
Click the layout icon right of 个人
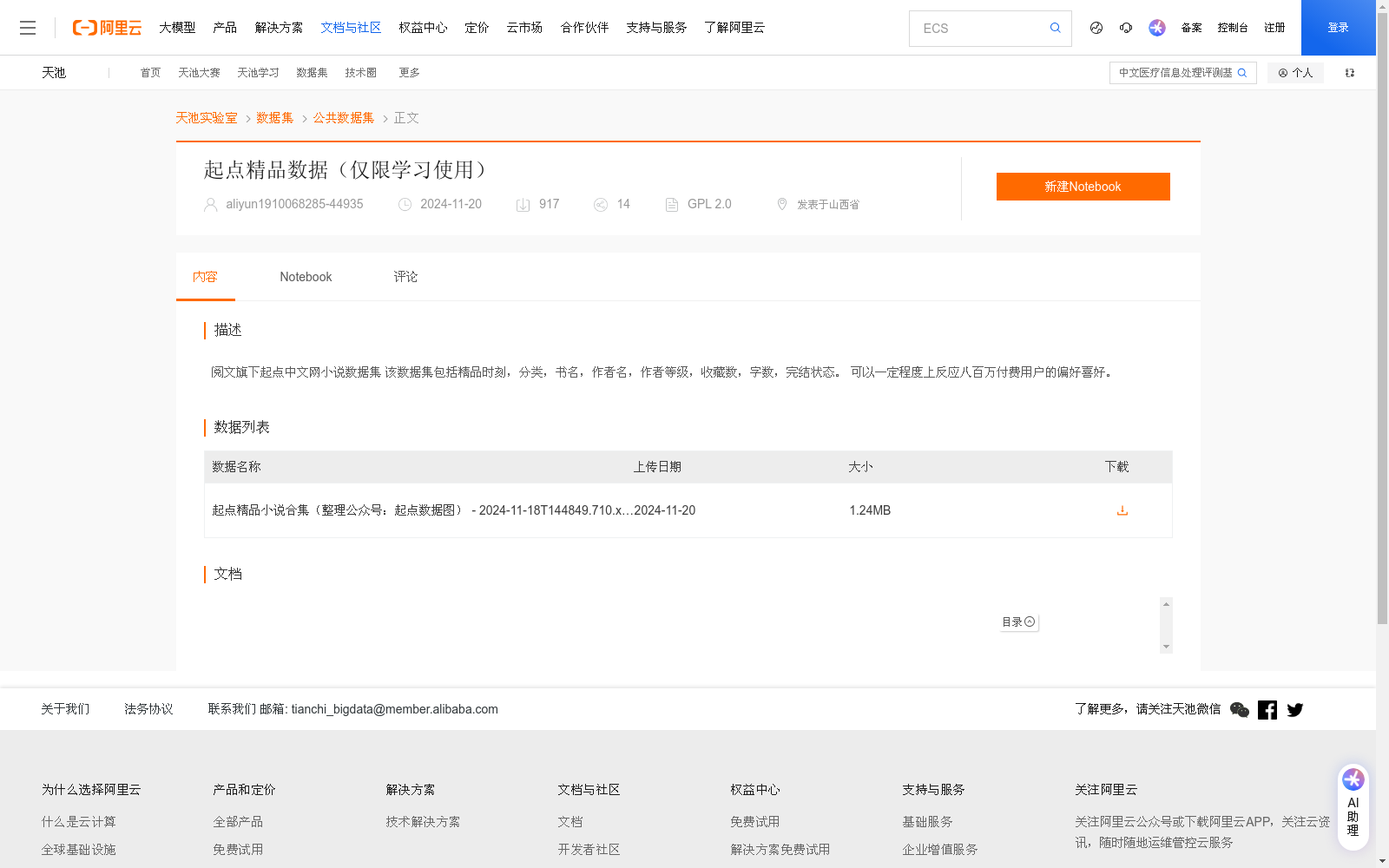pos(1349,73)
